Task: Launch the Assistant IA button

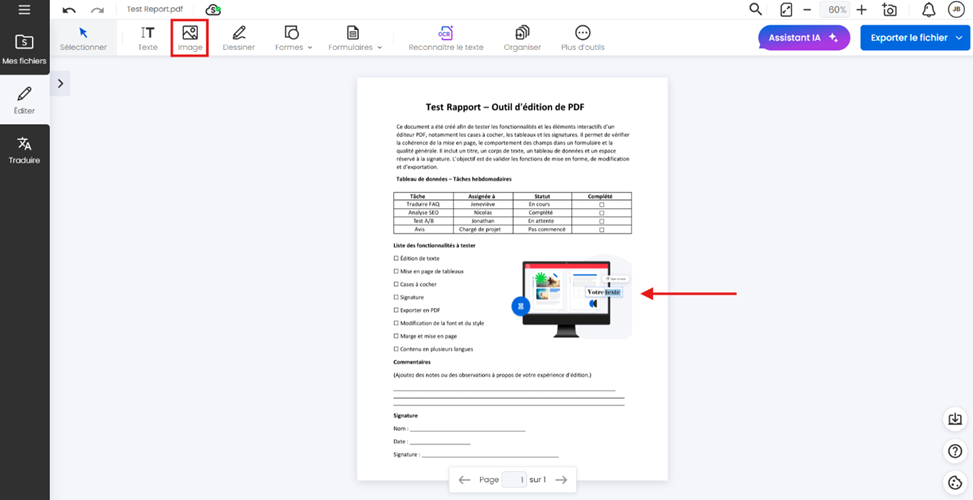Action: tap(803, 38)
